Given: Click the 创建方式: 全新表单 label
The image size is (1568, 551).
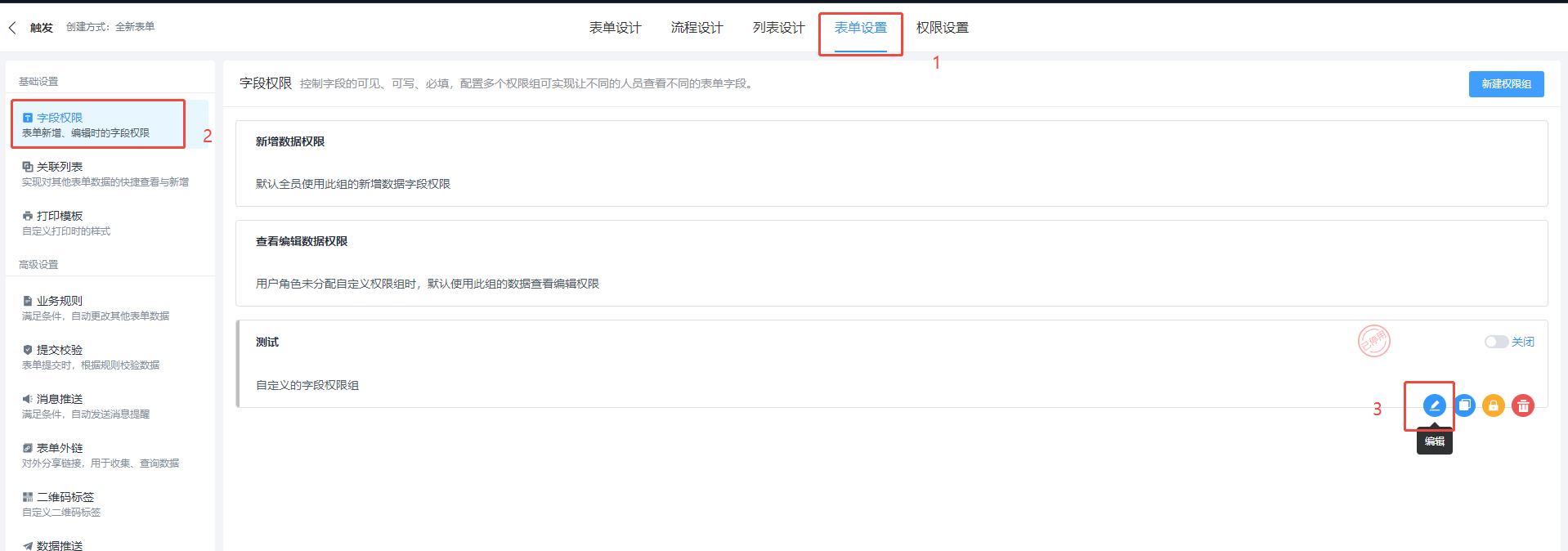Looking at the screenshot, I should (x=110, y=27).
